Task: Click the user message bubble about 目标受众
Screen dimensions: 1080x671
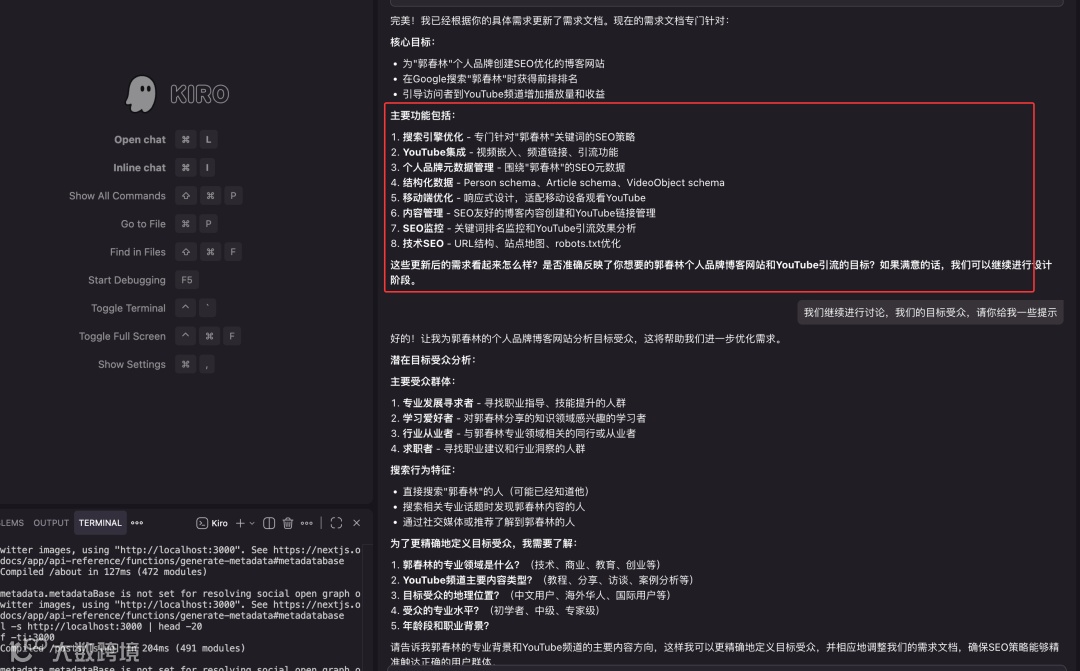Action: [930, 313]
